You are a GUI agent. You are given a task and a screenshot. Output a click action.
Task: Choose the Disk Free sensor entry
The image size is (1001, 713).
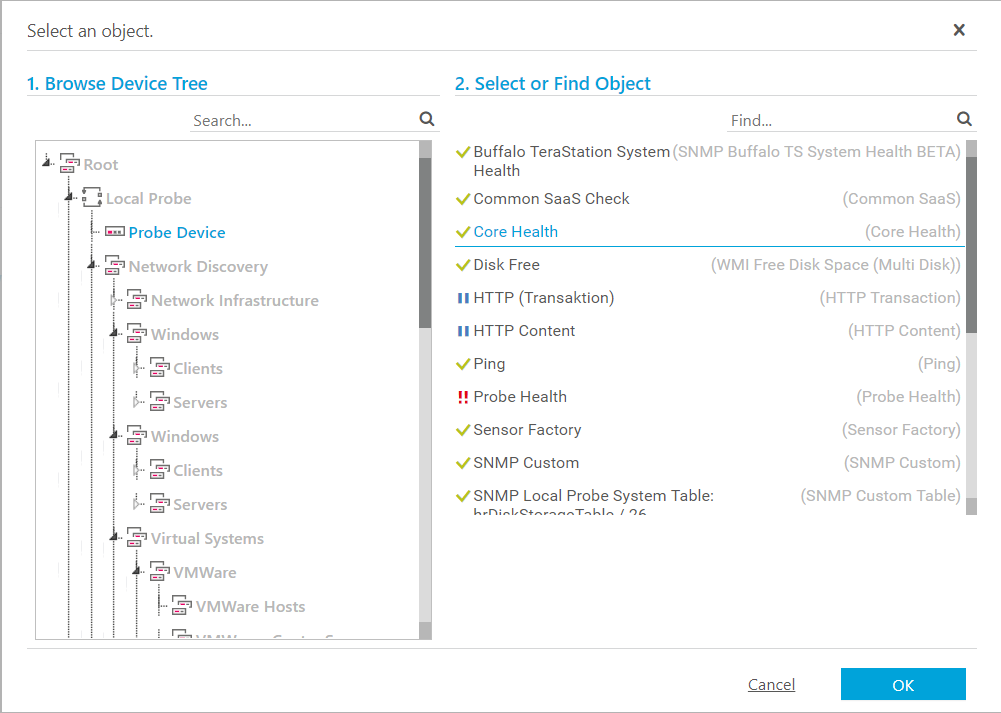(506, 265)
